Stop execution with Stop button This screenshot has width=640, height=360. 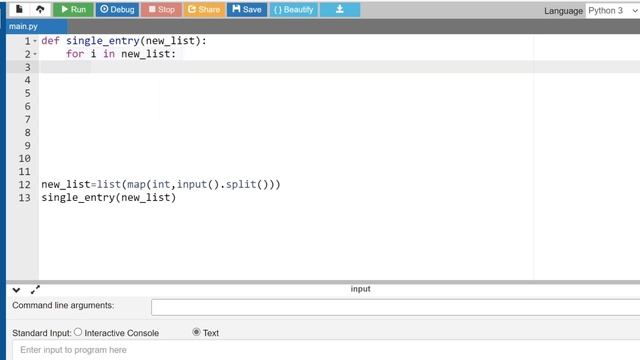[161, 9]
